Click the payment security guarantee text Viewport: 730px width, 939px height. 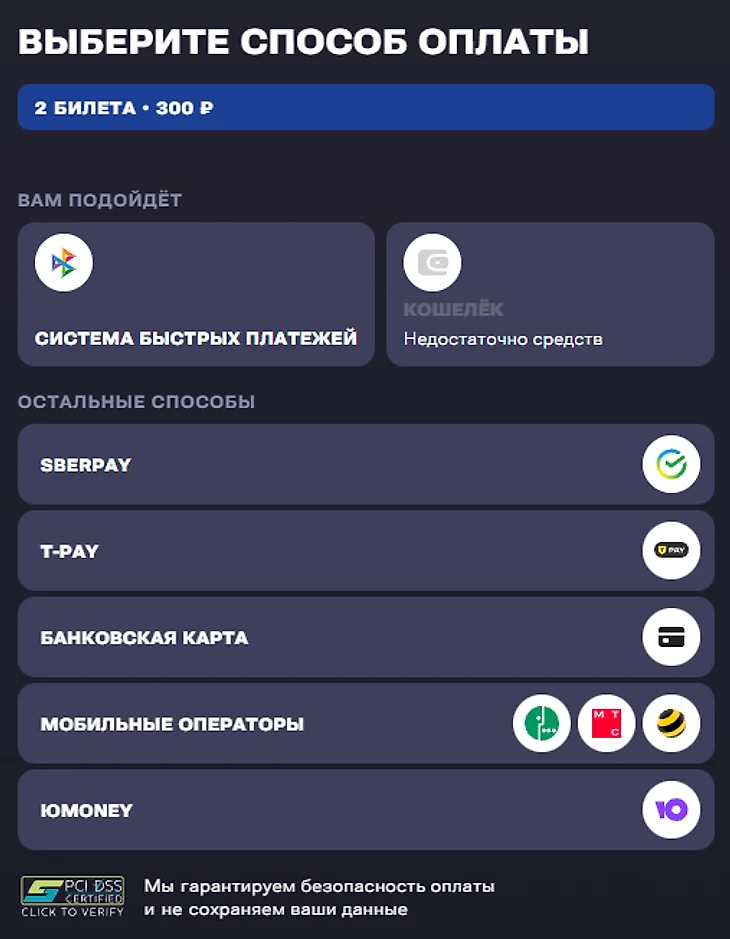(x=319, y=898)
